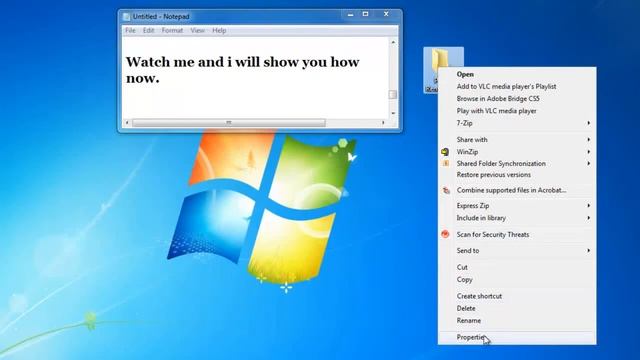Screen dimensions: 640x360
Task: Open Notepad's Format menu
Action: point(172,31)
